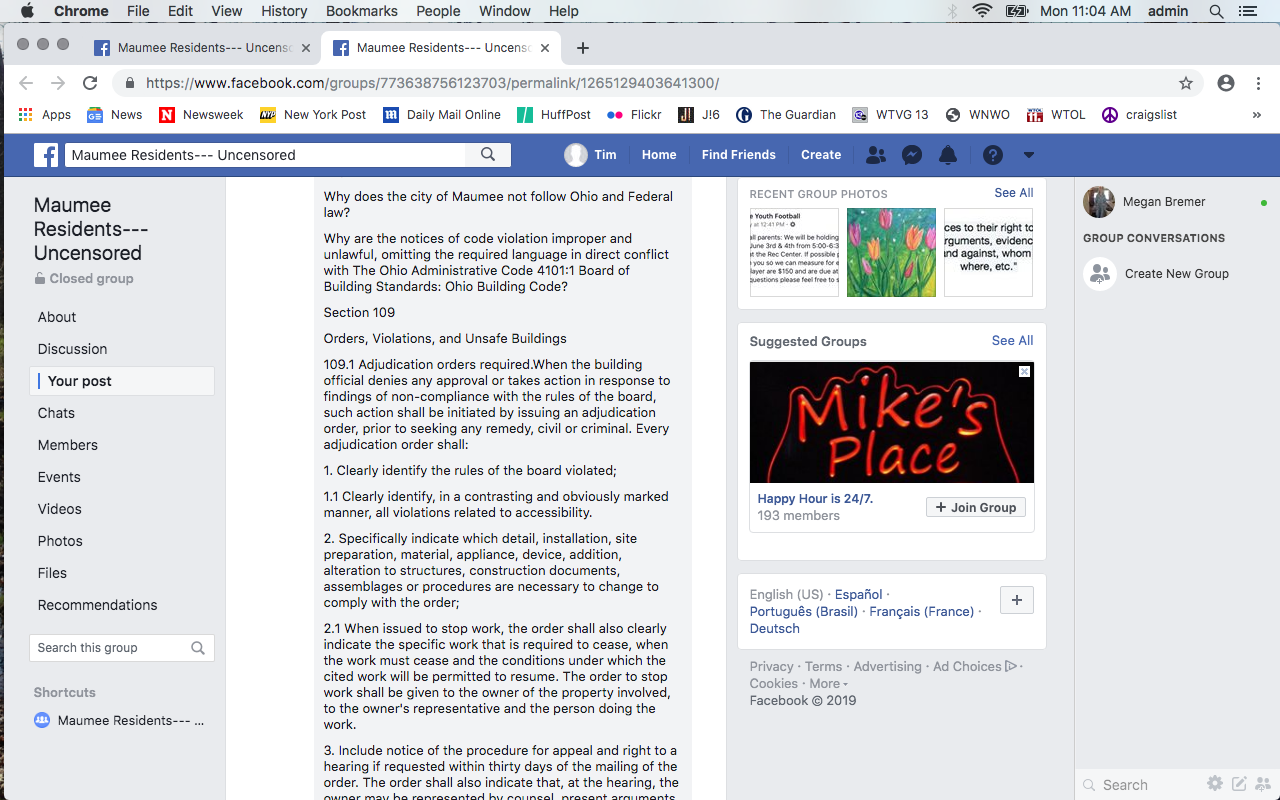This screenshot has height=800, width=1280.
Task: Click See All for recent group photos
Action: point(1013,193)
